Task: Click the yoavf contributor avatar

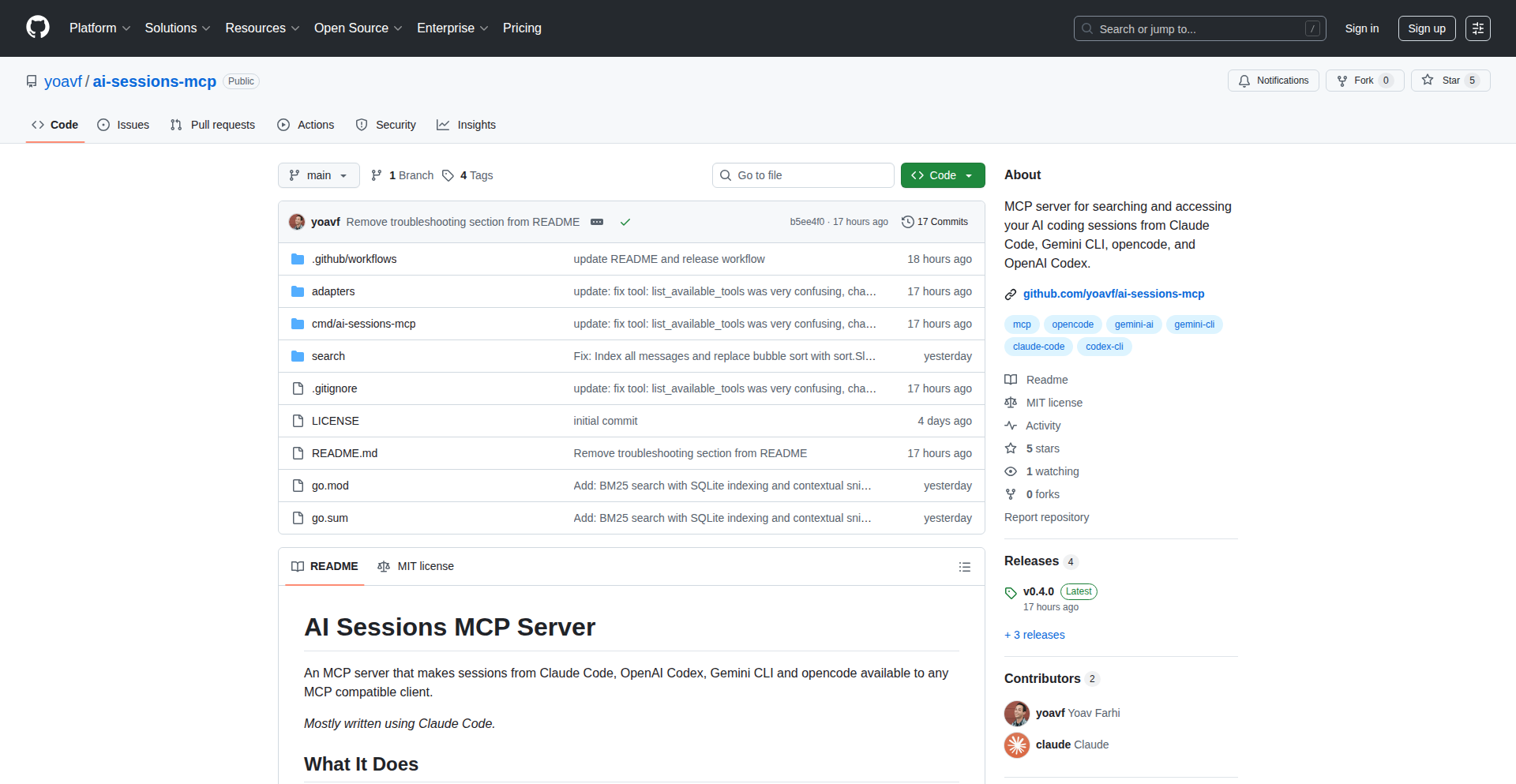Action: coord(1016,713)
